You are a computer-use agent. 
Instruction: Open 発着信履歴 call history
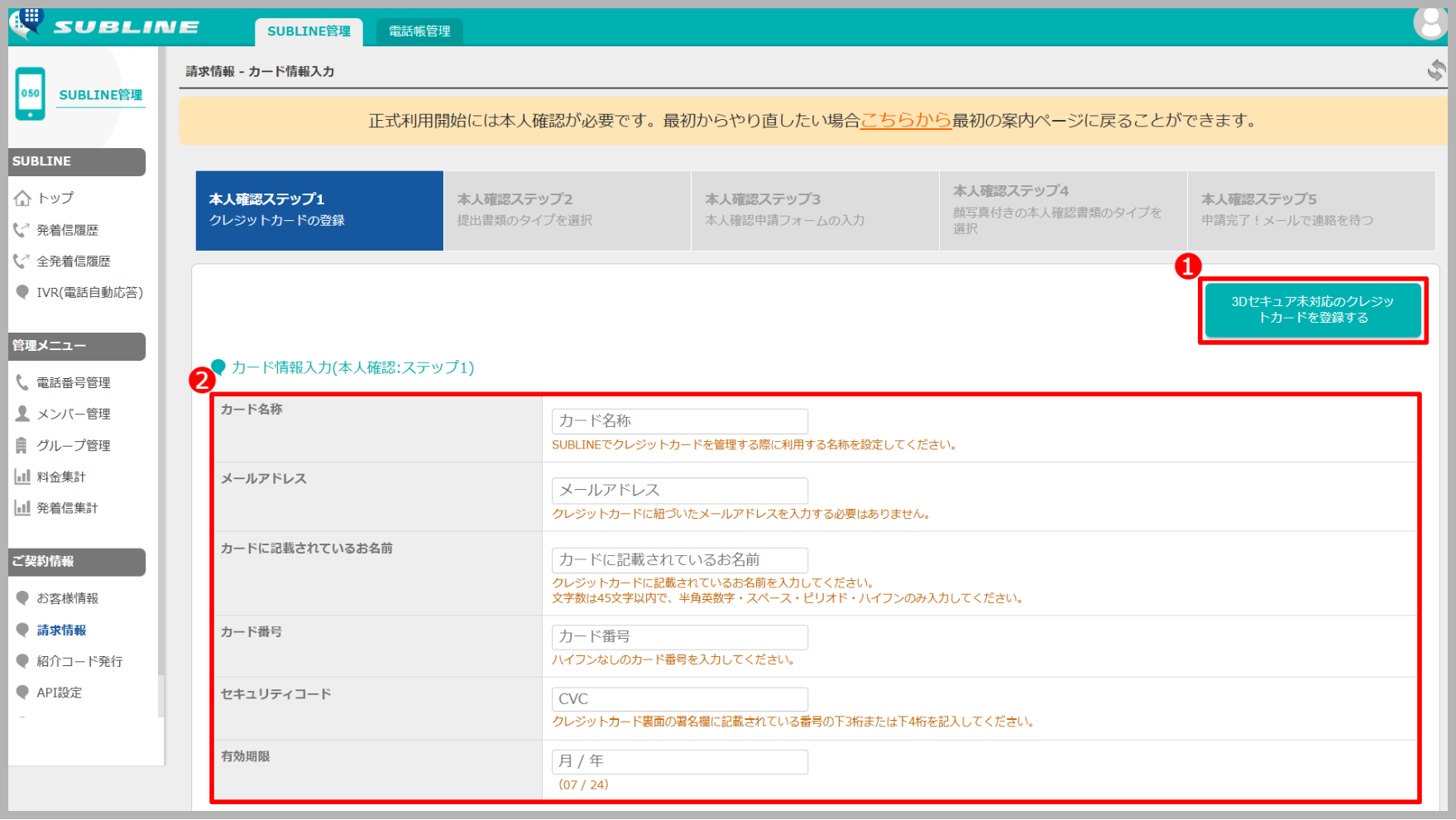(x=66, y=230)
